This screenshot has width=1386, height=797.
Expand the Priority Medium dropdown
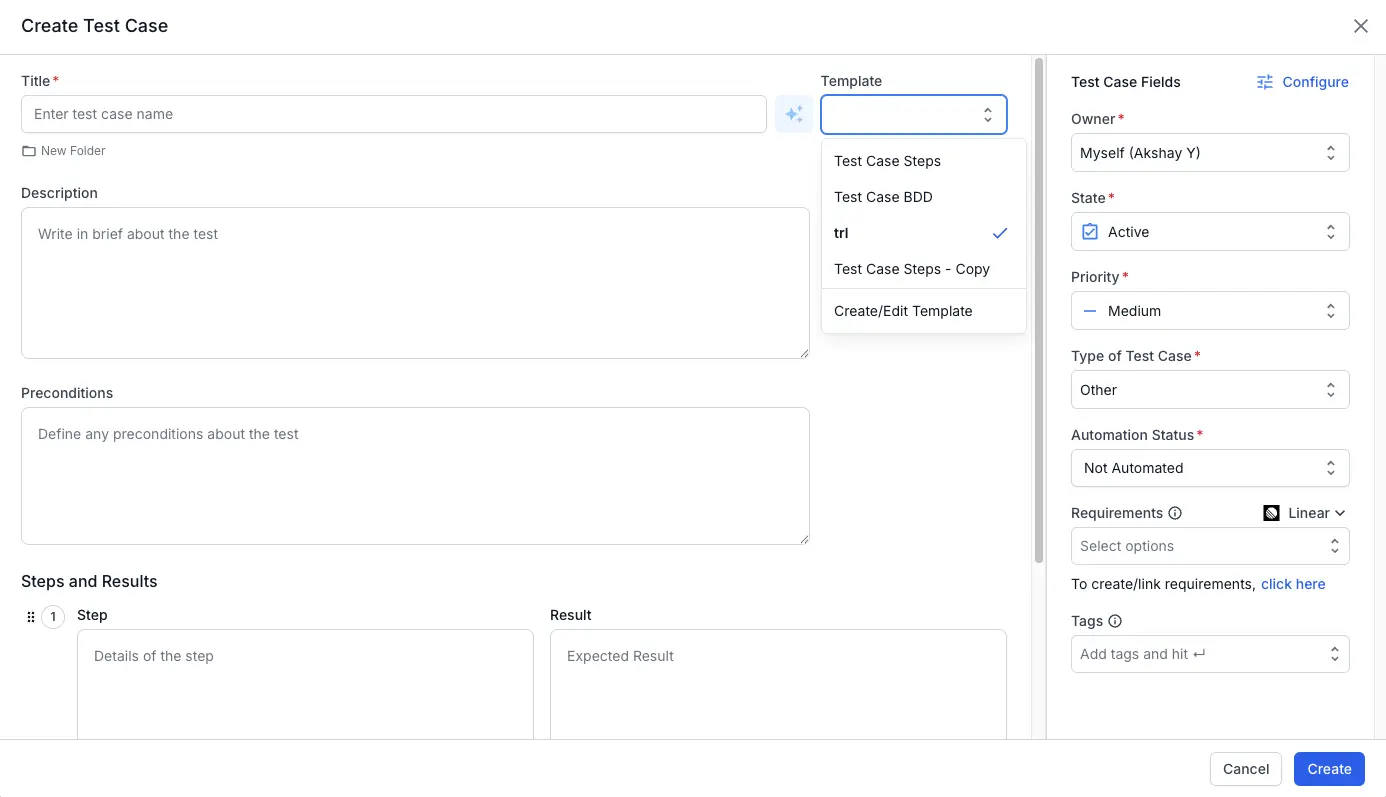[x=1209, y=311]
